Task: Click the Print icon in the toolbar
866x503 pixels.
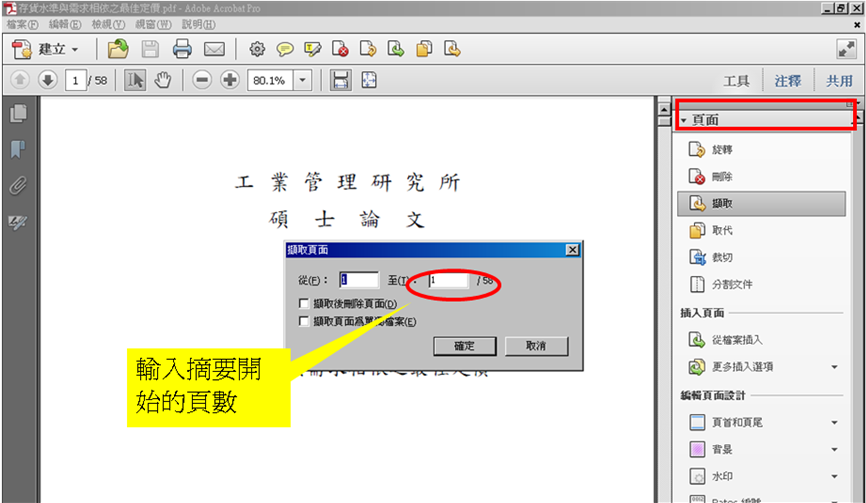Action: tap(181, 48)
